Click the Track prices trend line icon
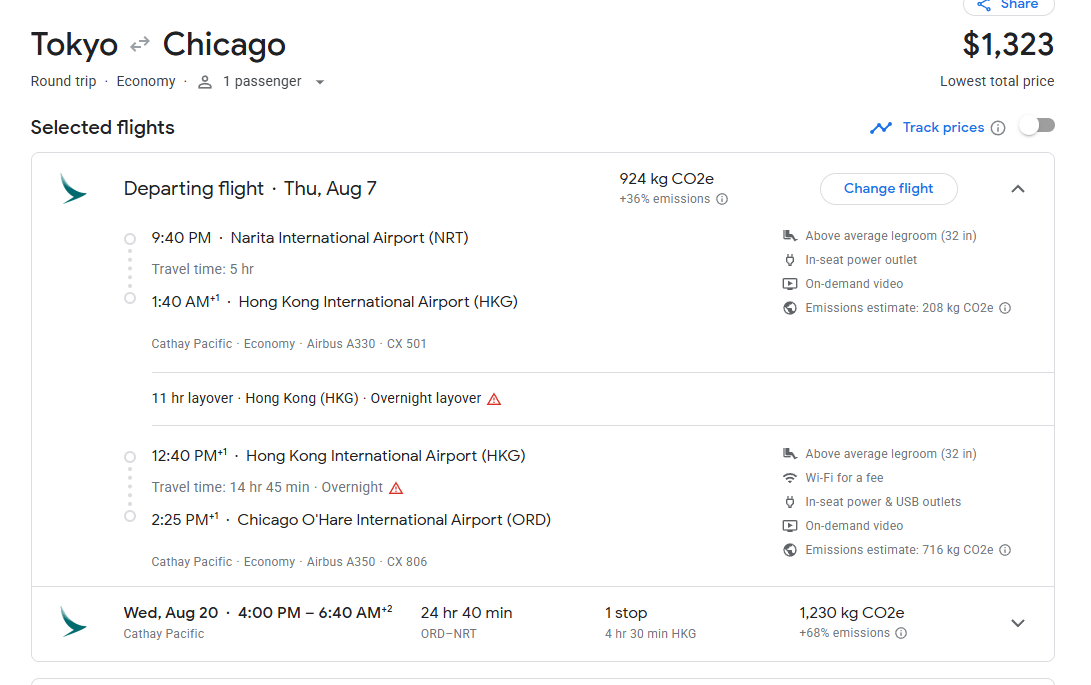This screenshot has width=1091, height=685. [881, 128]
